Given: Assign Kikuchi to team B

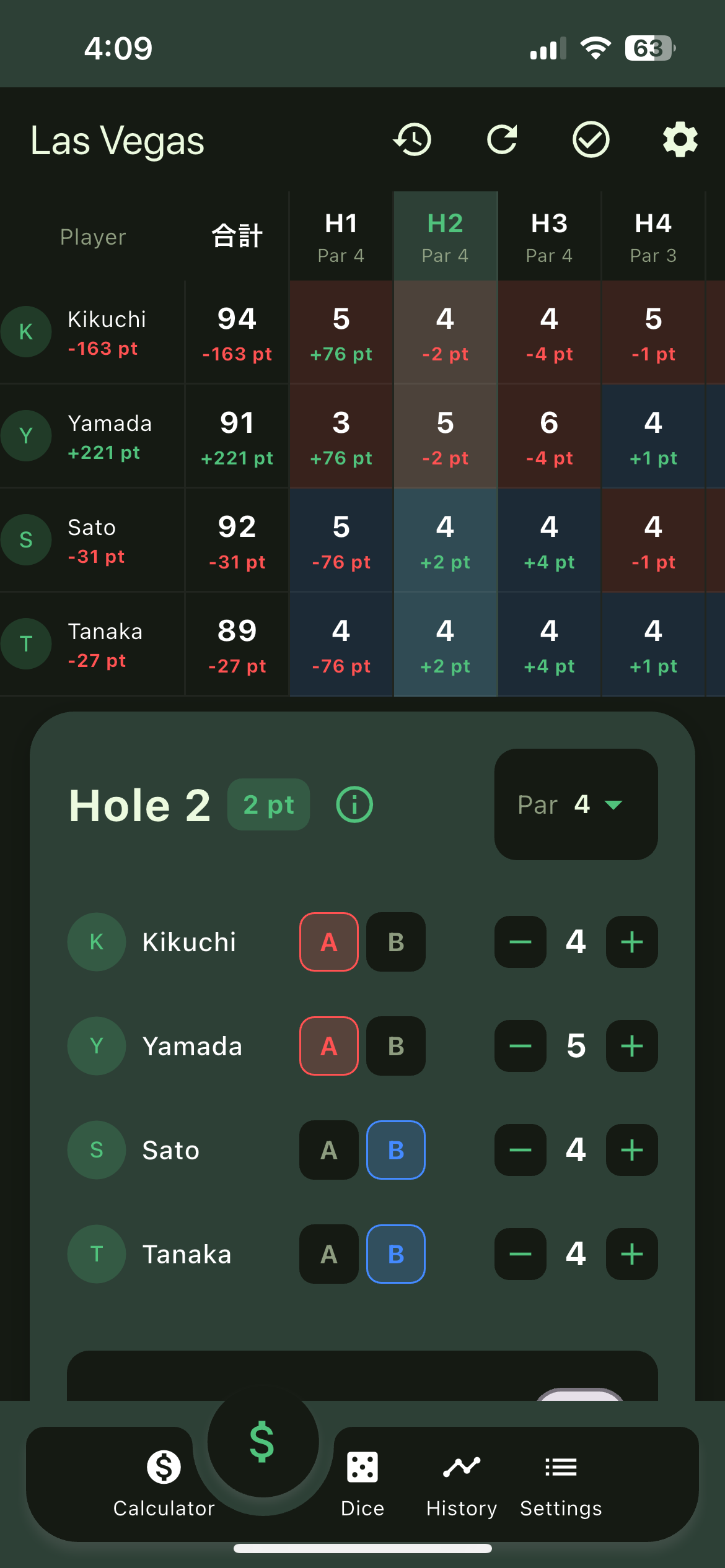Looking at the screenshot, I should tap(396, 942).
